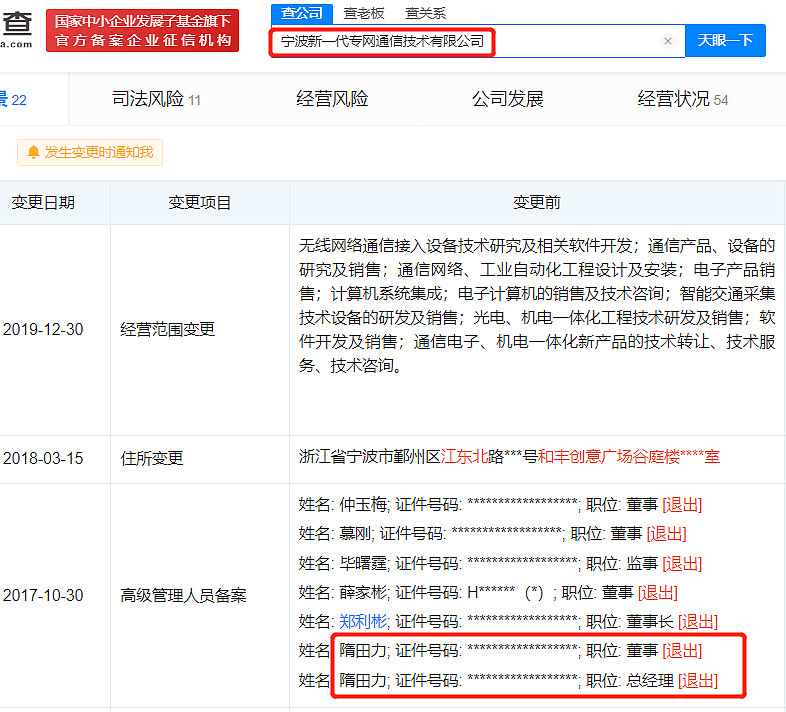
Task: Click the record row for 仲玉梅 董事
Action: (500, 504)
